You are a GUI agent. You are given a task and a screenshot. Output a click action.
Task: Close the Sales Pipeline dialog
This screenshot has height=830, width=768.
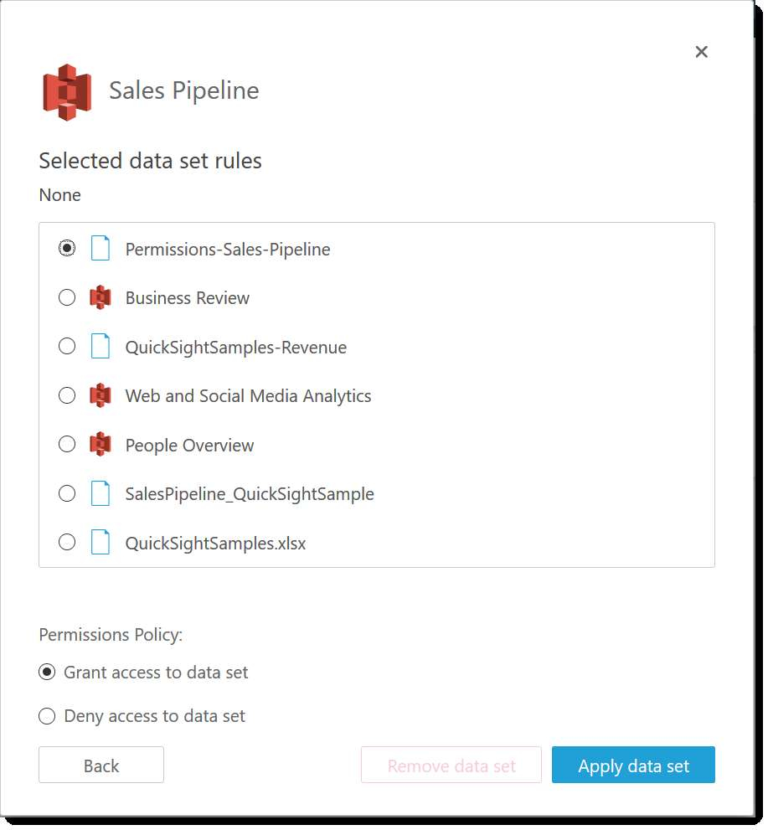point(701,52)
